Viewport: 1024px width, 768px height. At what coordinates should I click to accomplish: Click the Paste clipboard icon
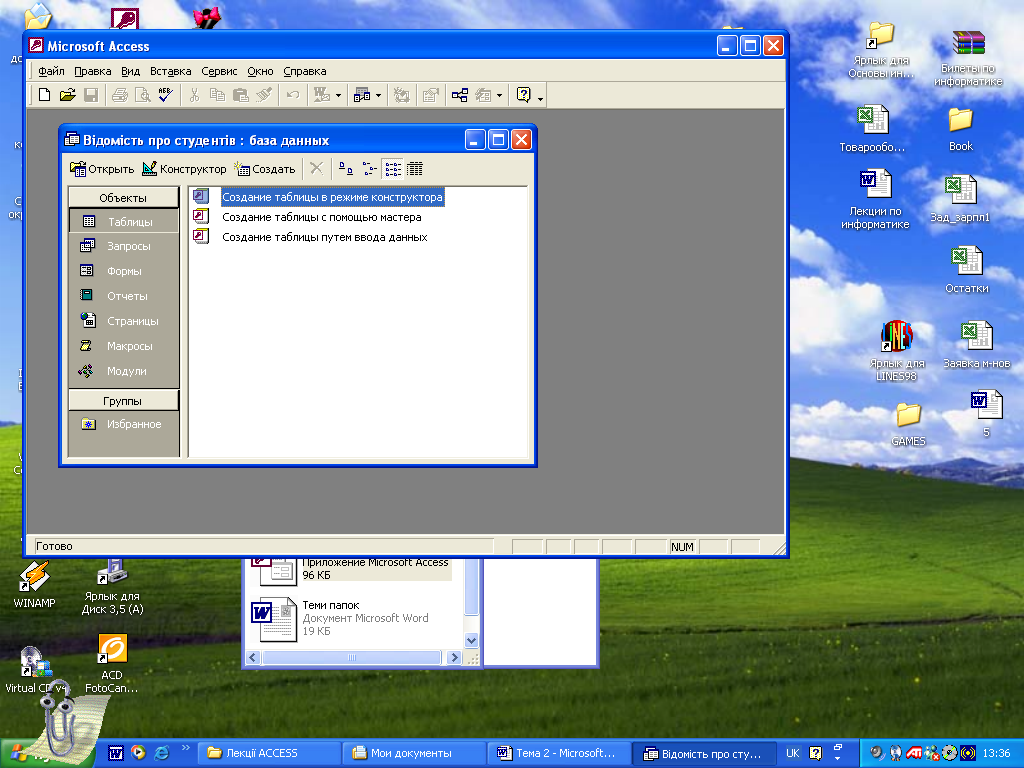click(240, 95)
